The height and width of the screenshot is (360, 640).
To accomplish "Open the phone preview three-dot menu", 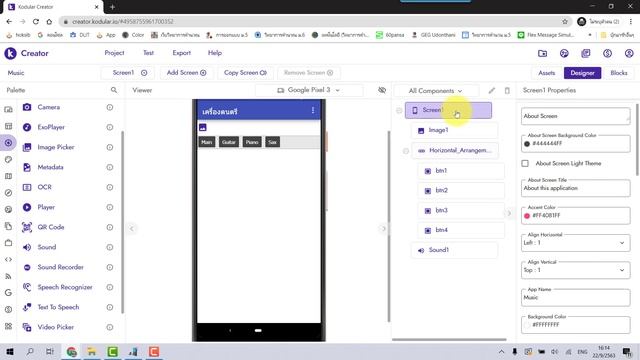I will tap(313, 110).
